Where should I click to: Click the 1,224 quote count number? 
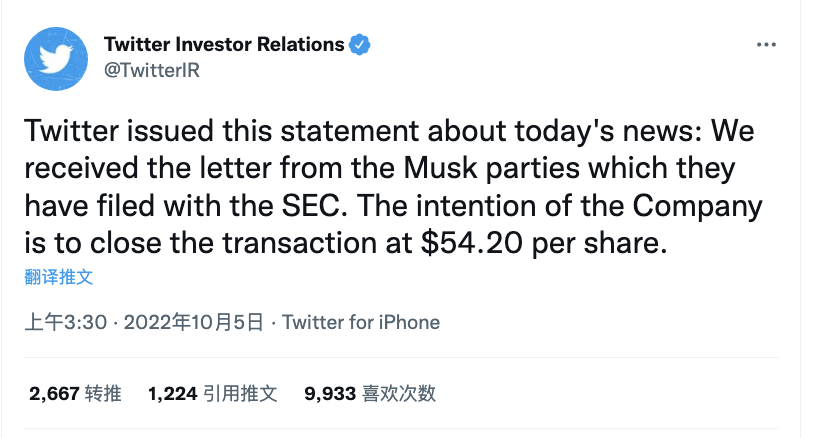(x=173, y=394)
